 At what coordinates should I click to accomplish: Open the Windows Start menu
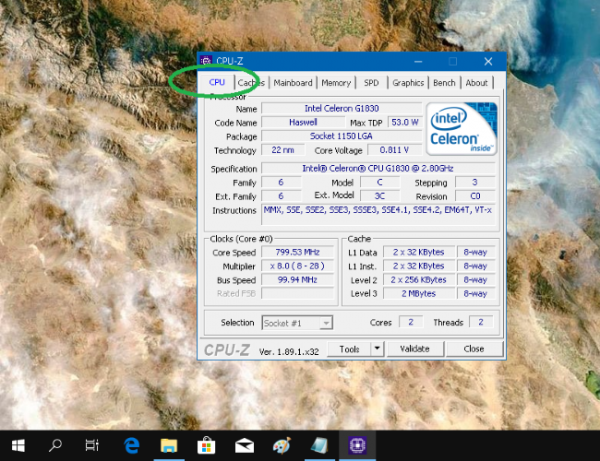18,445
